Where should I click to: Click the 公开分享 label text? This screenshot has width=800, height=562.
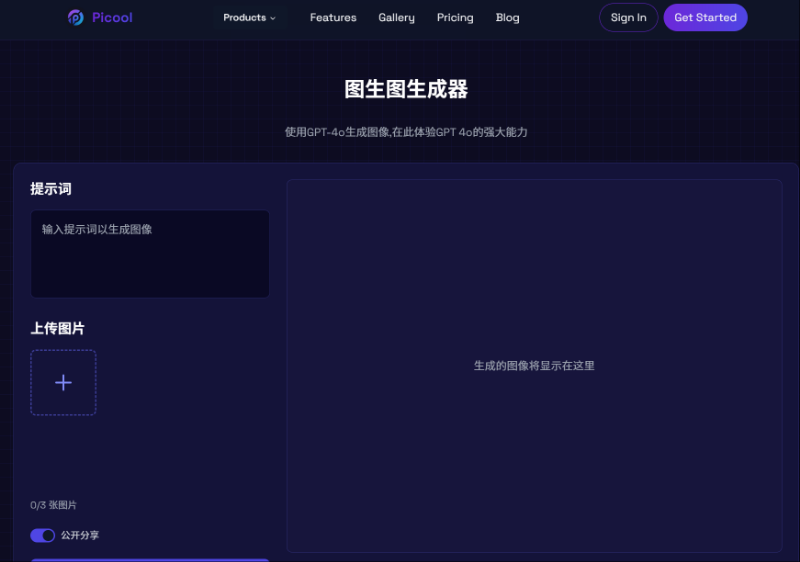click(80, 535)
